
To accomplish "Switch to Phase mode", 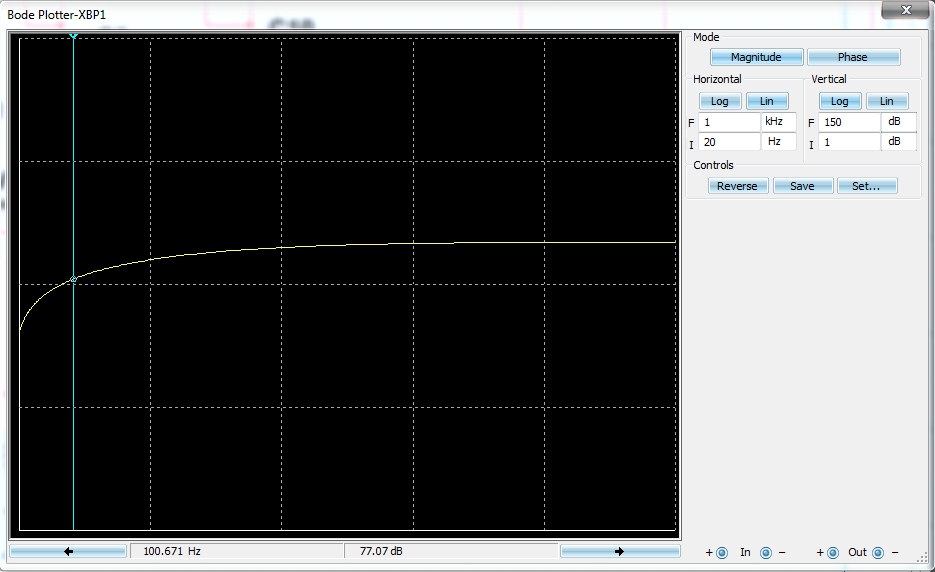I will click(853, 57).
